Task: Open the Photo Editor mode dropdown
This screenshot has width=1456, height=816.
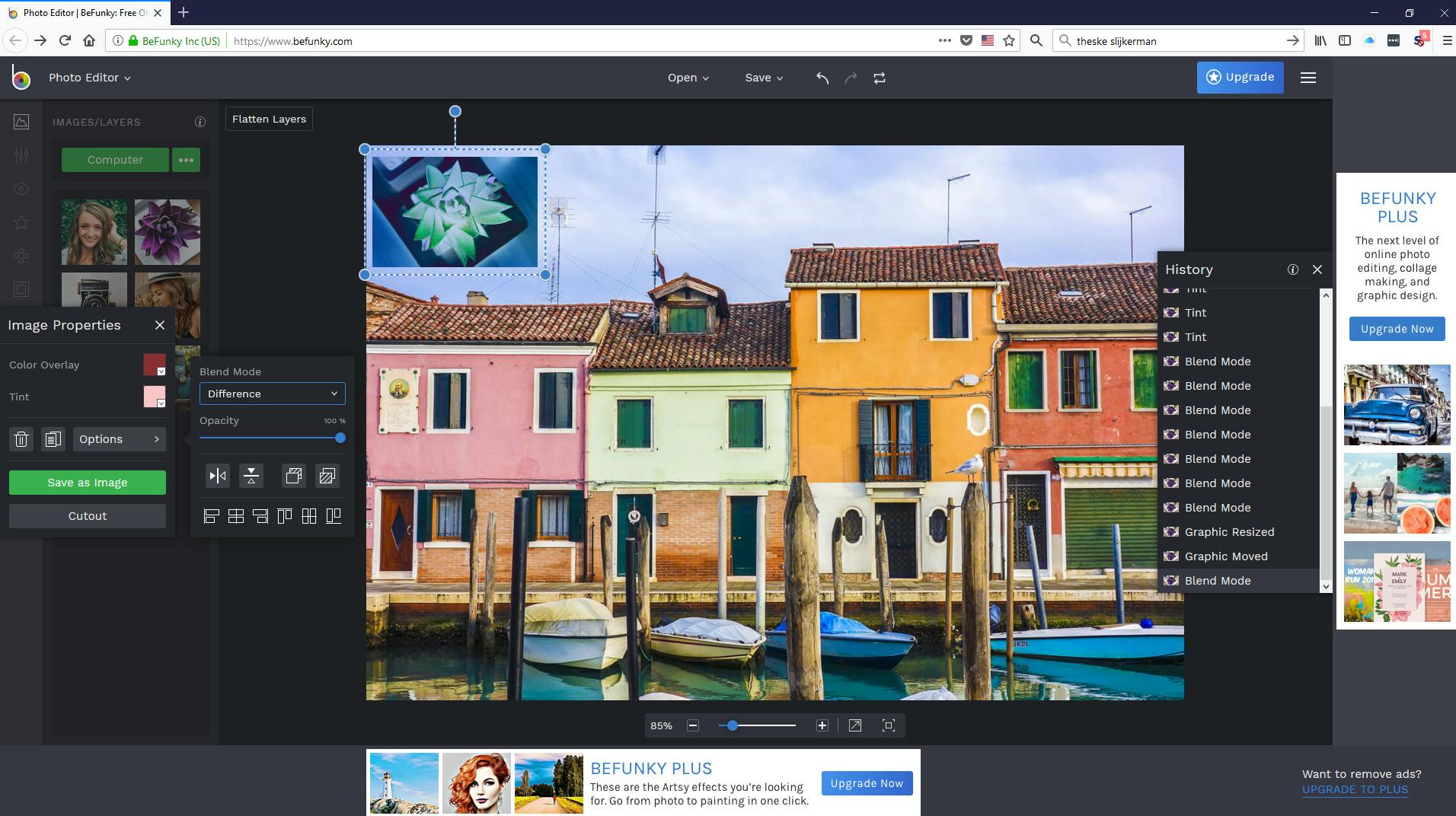Action: click(x=90, y=78)
